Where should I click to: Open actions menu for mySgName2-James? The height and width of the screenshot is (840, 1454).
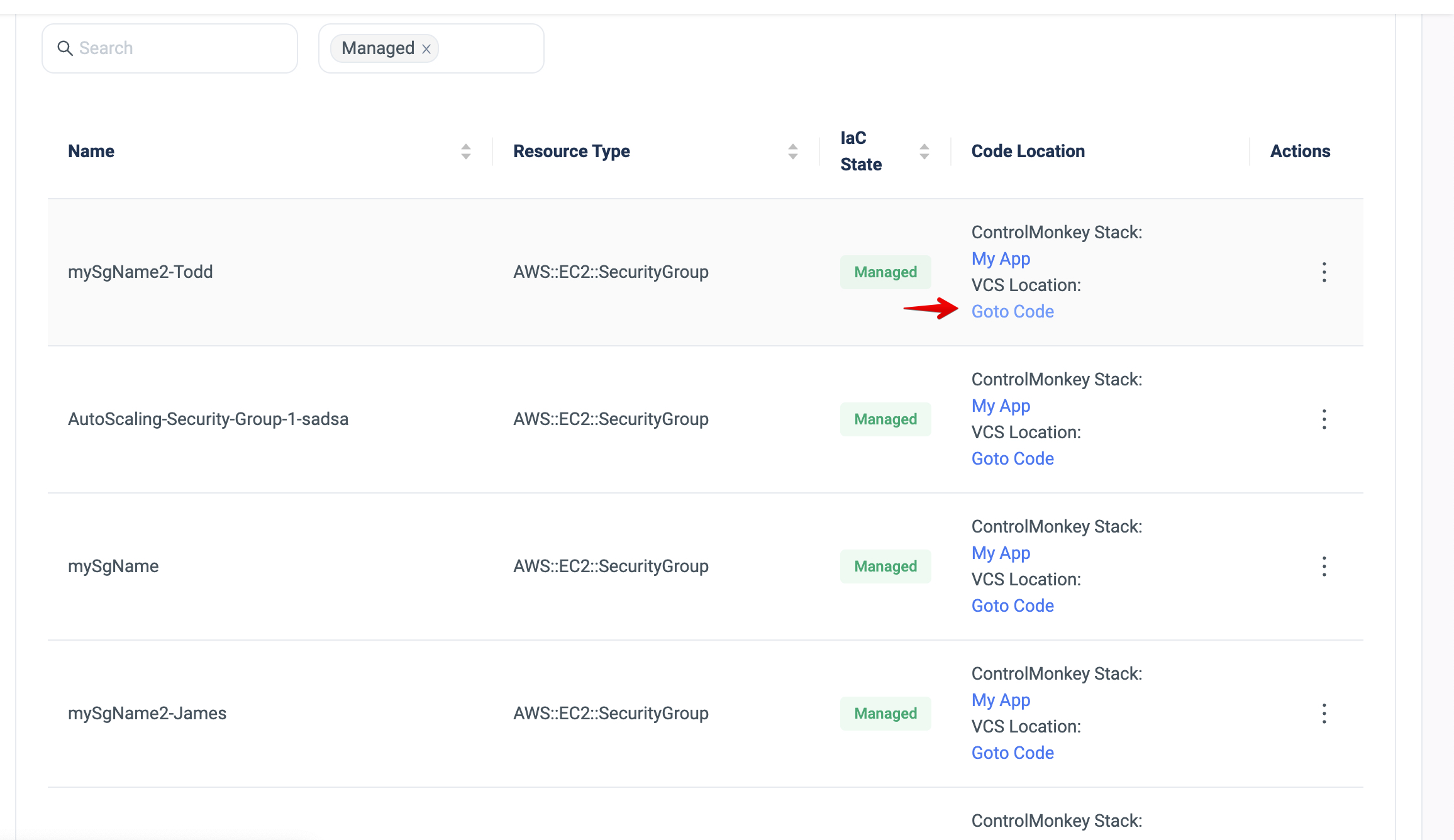click(1324, 714)
